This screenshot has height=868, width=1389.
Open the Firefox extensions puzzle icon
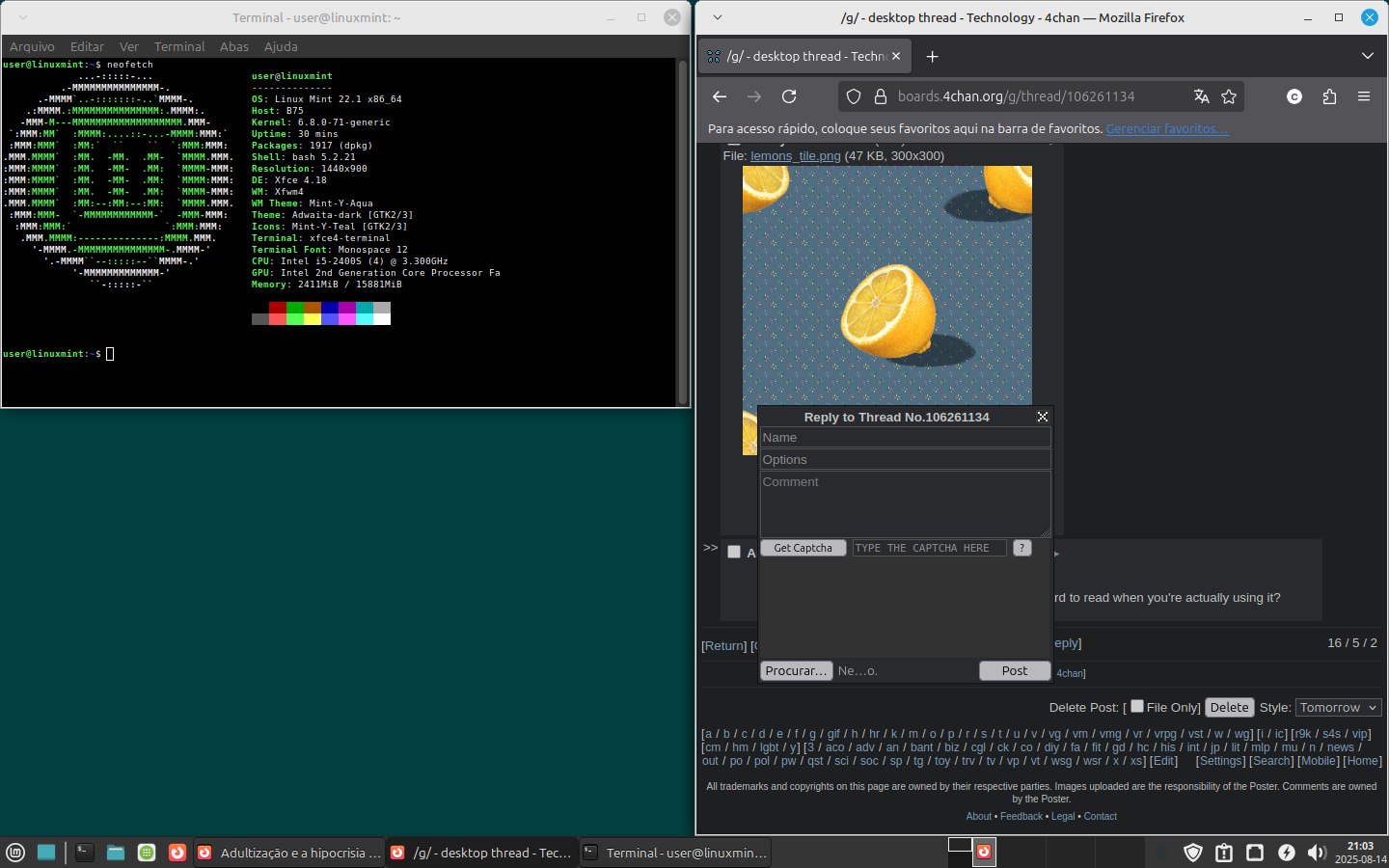click(x=1329, y=96)
